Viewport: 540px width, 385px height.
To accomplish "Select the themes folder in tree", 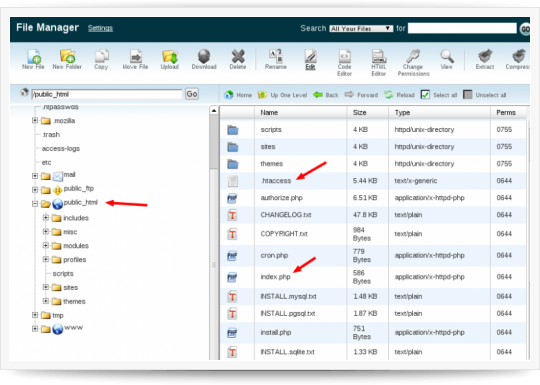I will tap(74, 302).
